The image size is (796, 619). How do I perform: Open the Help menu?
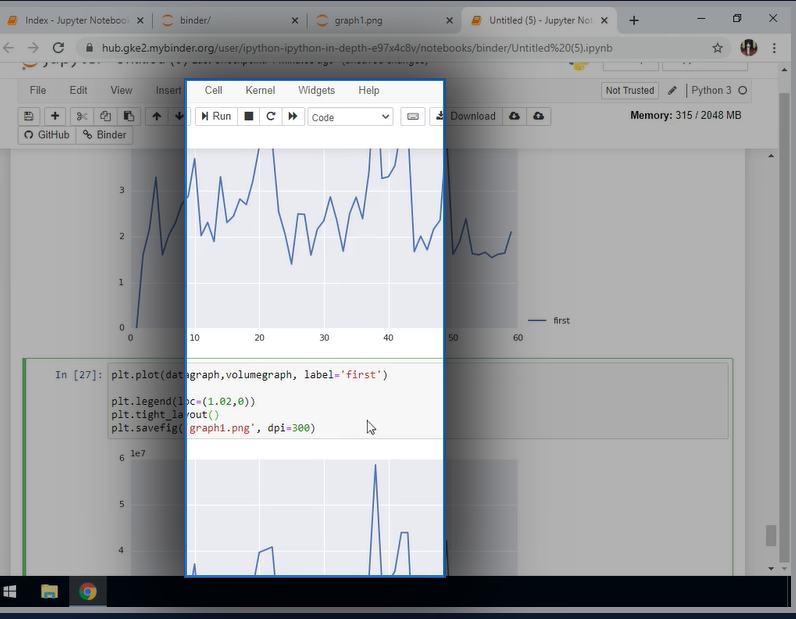click(369, 90)
